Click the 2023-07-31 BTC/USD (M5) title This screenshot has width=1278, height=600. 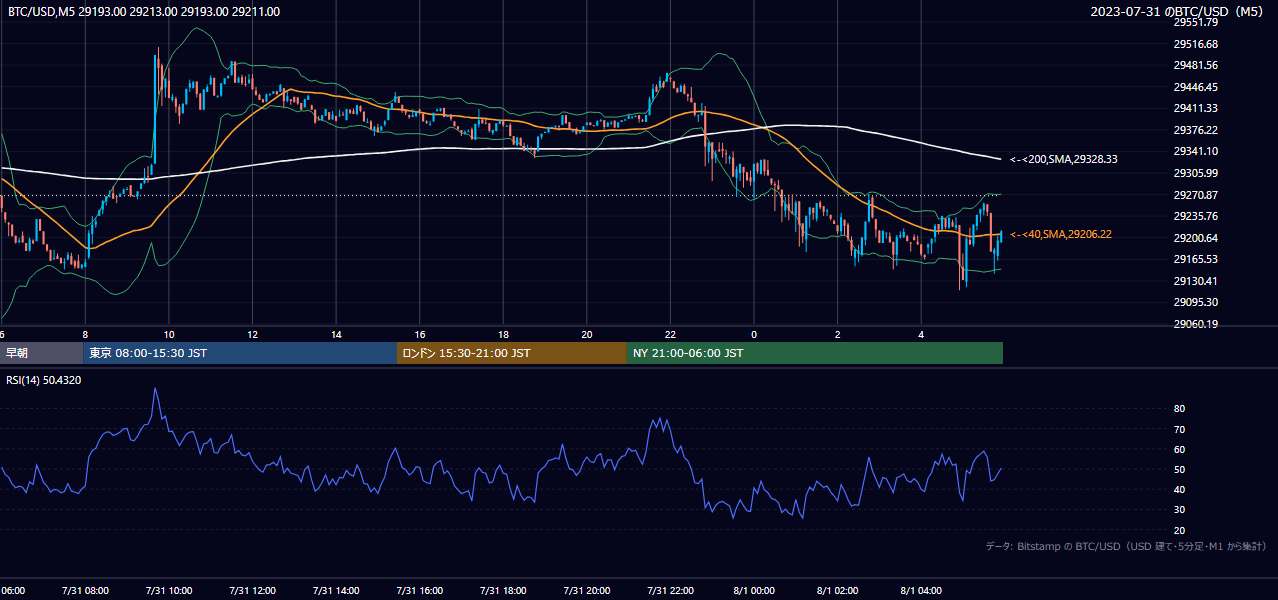tap(1179, 12)
